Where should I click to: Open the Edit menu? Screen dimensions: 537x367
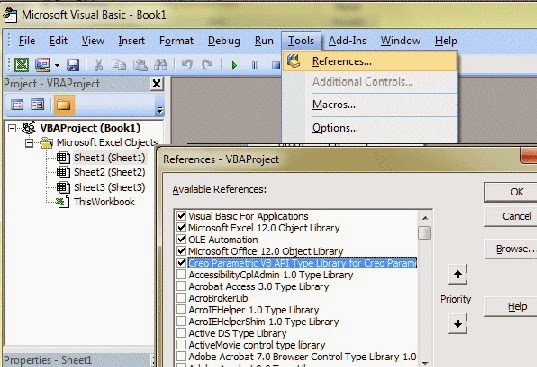(58, 41)
